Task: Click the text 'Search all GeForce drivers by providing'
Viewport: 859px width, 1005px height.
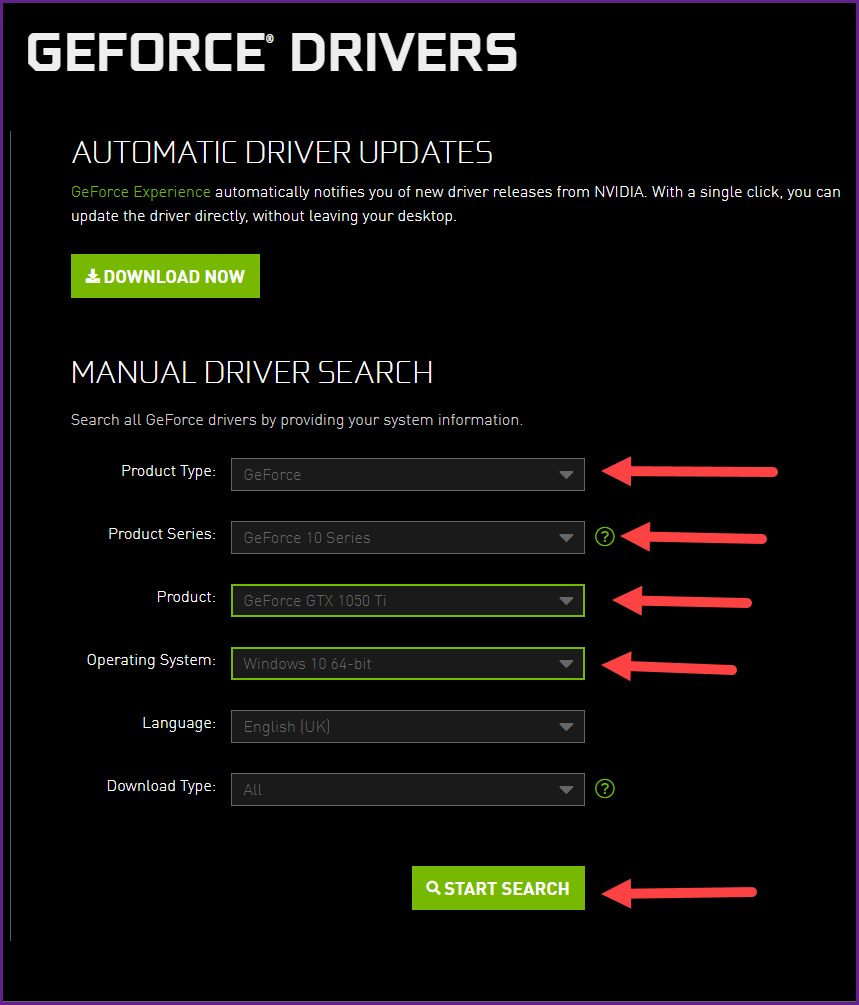Action: click(207, 420)
